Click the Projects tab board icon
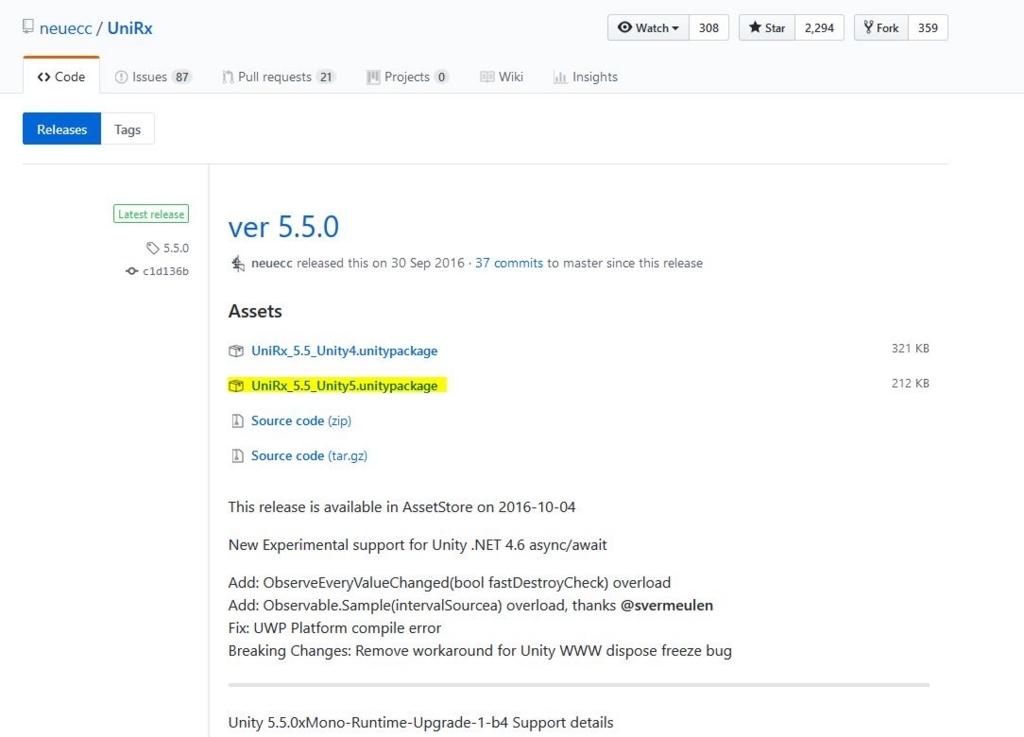 coord(373,77)
